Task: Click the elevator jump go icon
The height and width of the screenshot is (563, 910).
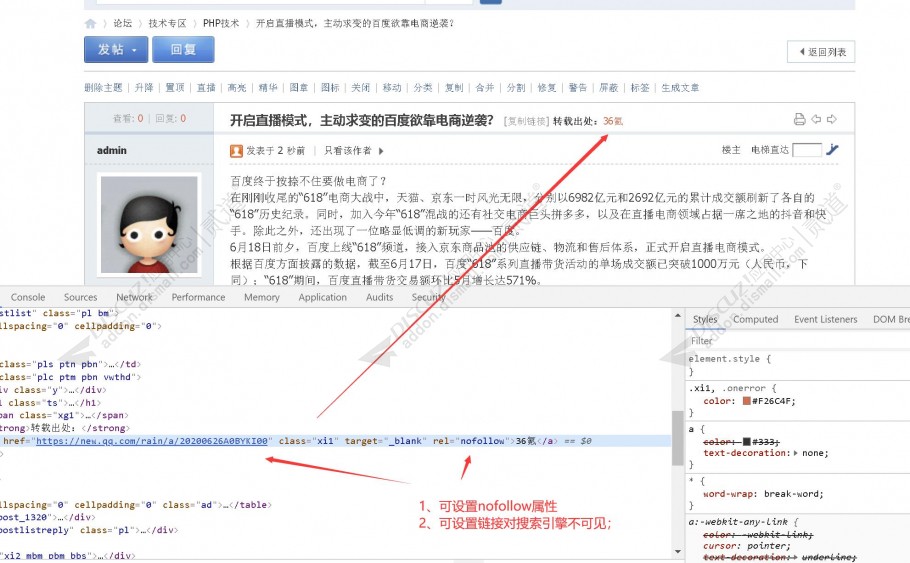Action: point(832,150)
